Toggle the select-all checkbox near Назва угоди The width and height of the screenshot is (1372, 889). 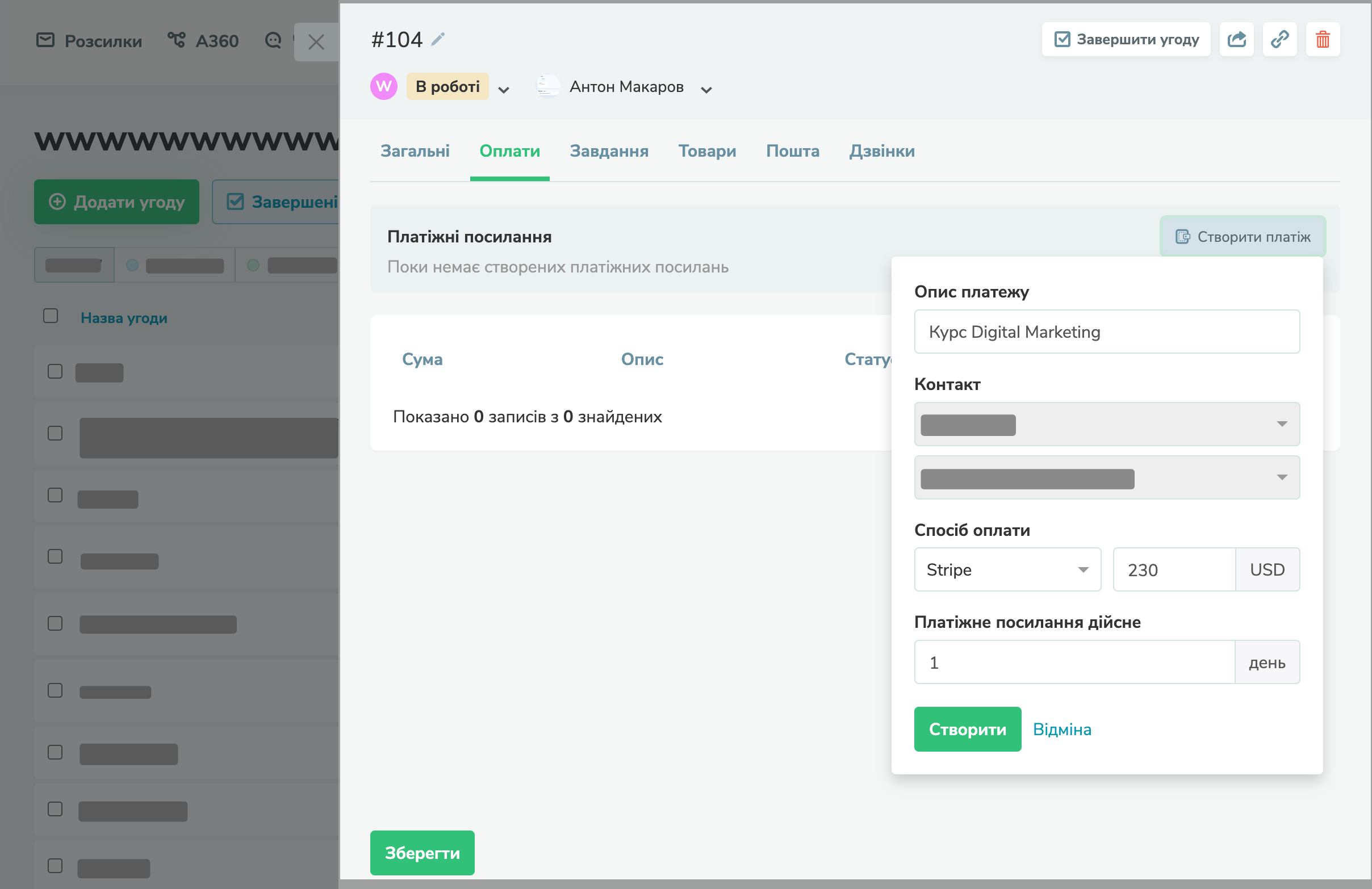point(51,316)
